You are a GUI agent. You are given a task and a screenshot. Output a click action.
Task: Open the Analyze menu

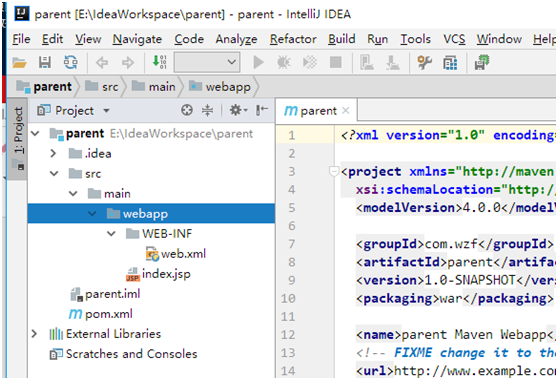(236, 39)
